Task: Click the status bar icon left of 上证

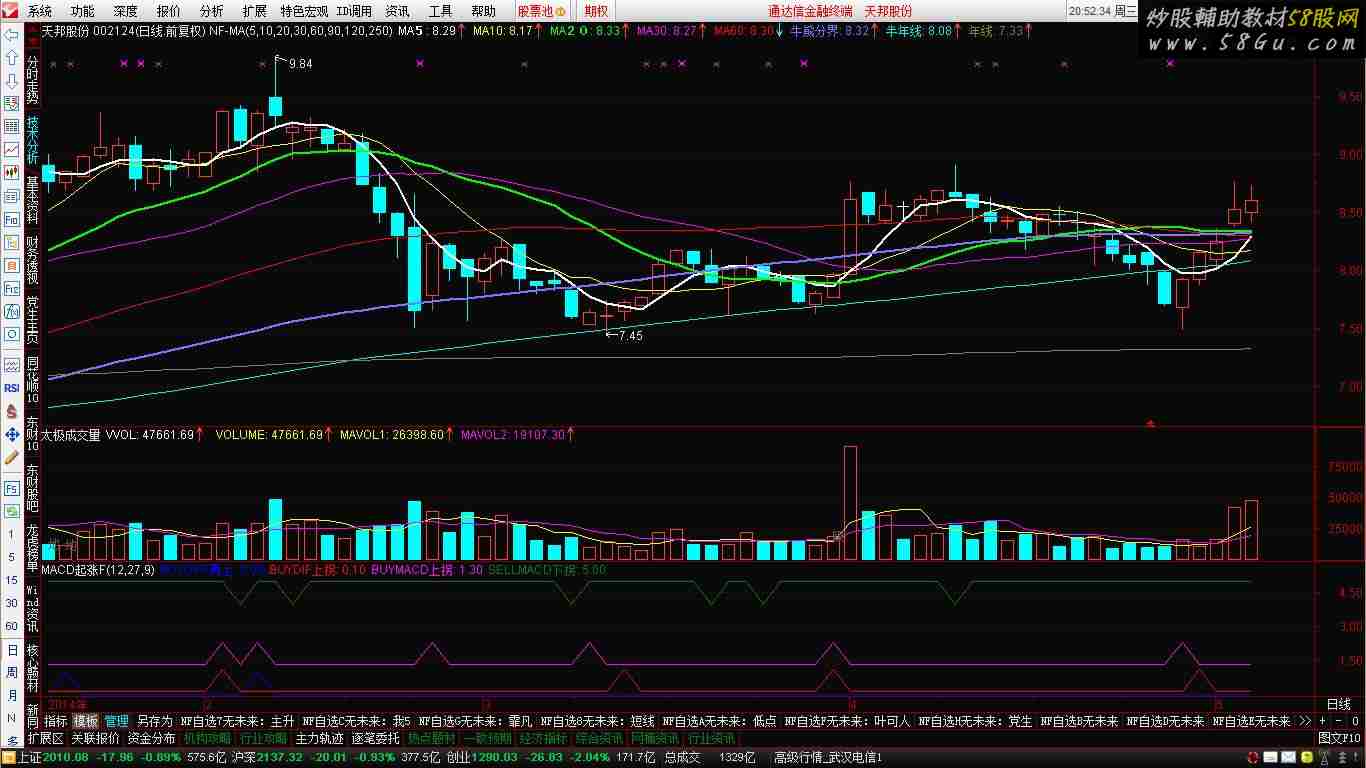Action: click(x=9, y=758)
